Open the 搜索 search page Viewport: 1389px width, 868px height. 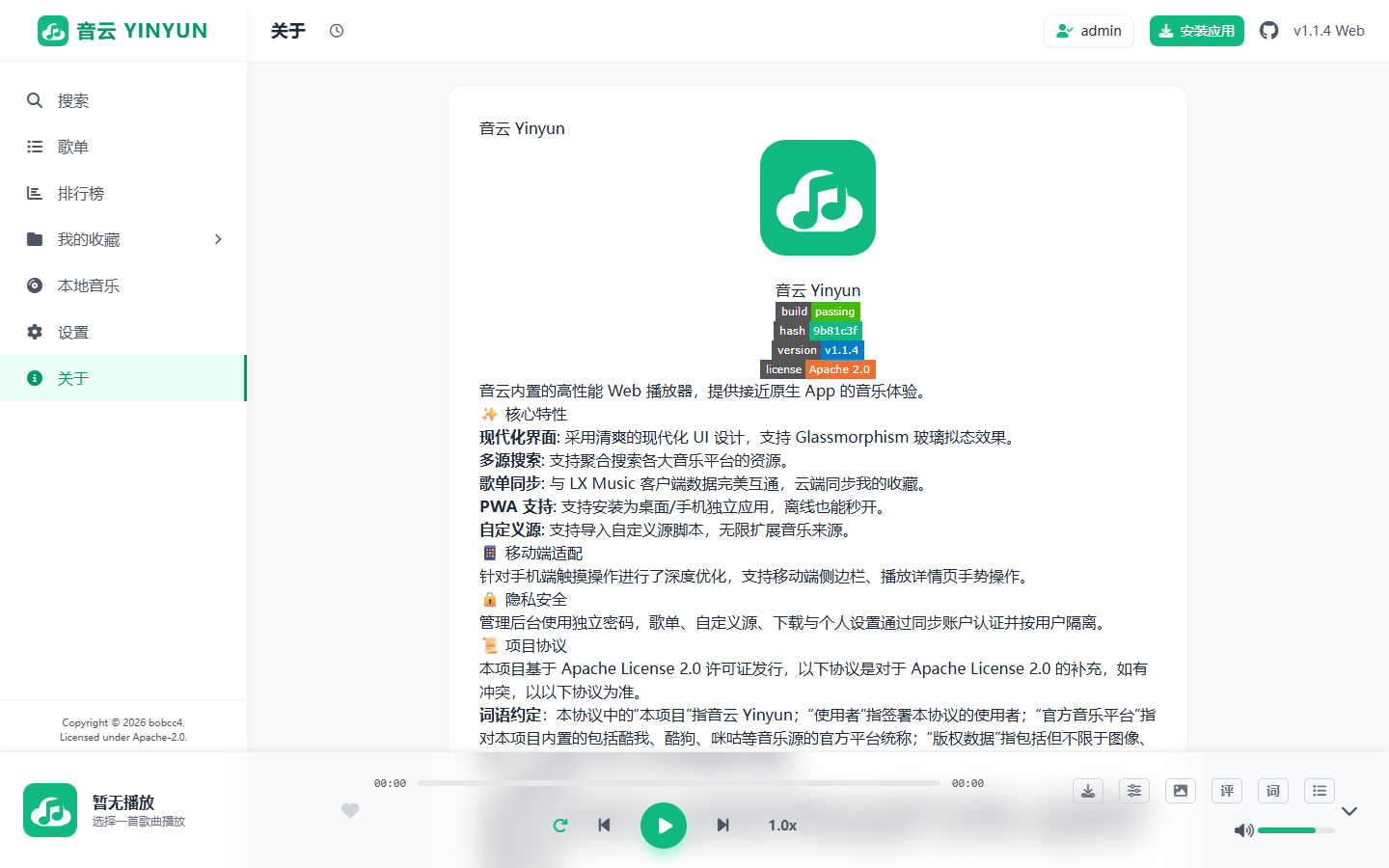point(123,100)
